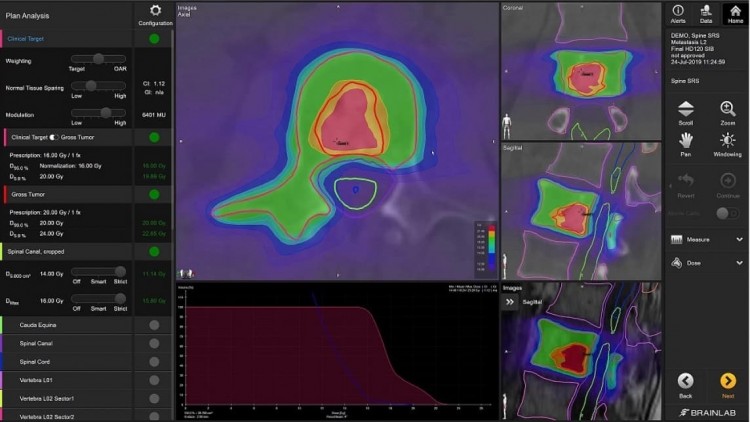
Task: Open the Data panel
Action: [706, 13]
